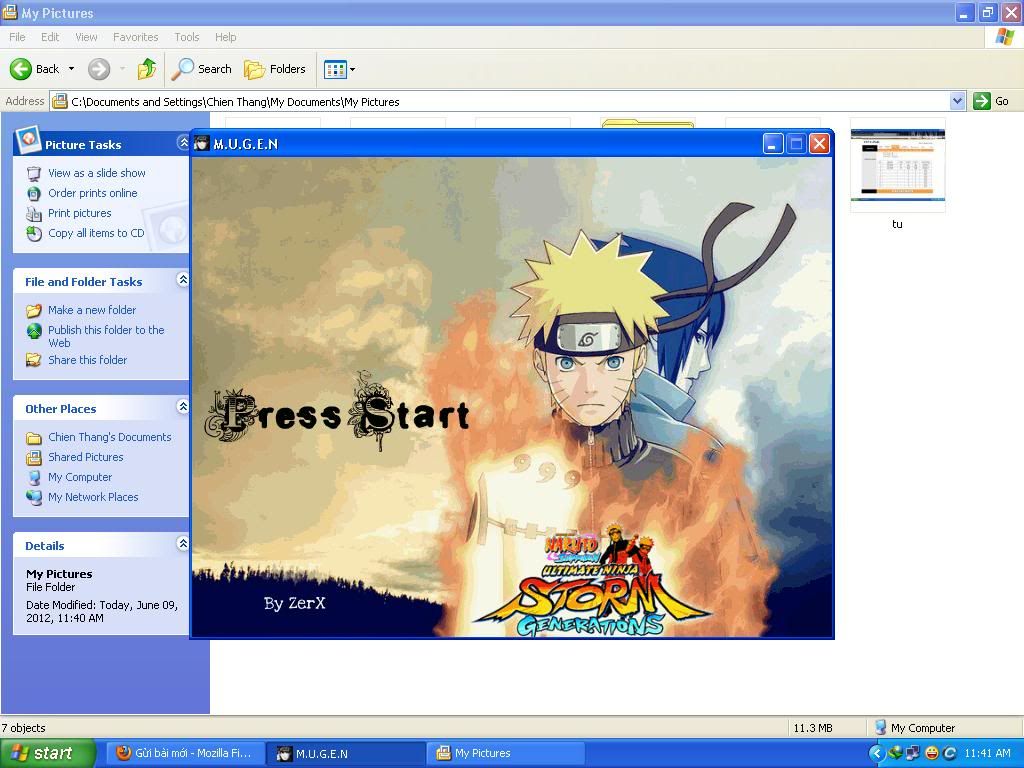Screen dimensions: 1024x768
Task: Open the Help menu
Action: tap(226, 37)
